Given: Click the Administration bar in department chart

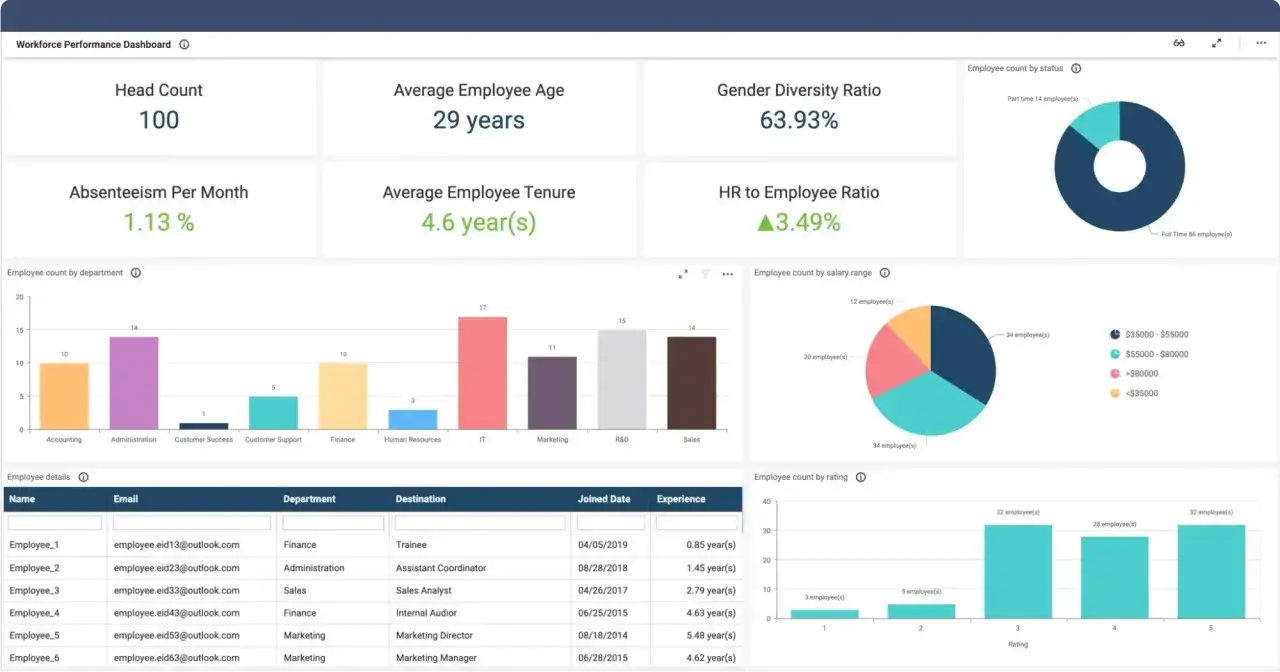Looking at the screenshot, I should [x=134, y=383].
